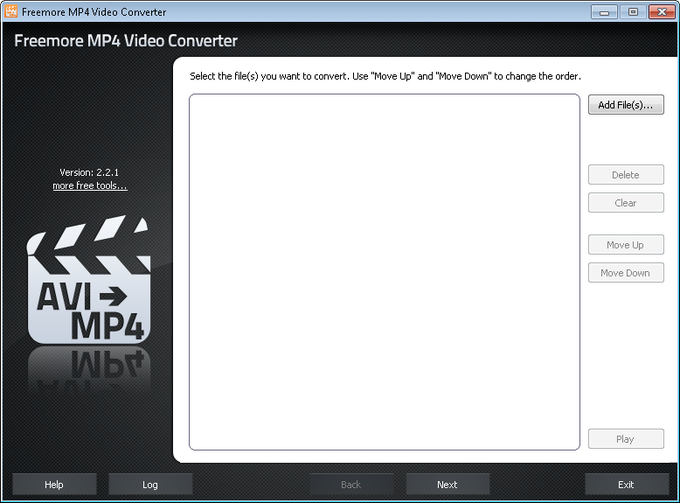Click the Back button
Viewport: 680px width, 503px height.
tap(351, 484)
